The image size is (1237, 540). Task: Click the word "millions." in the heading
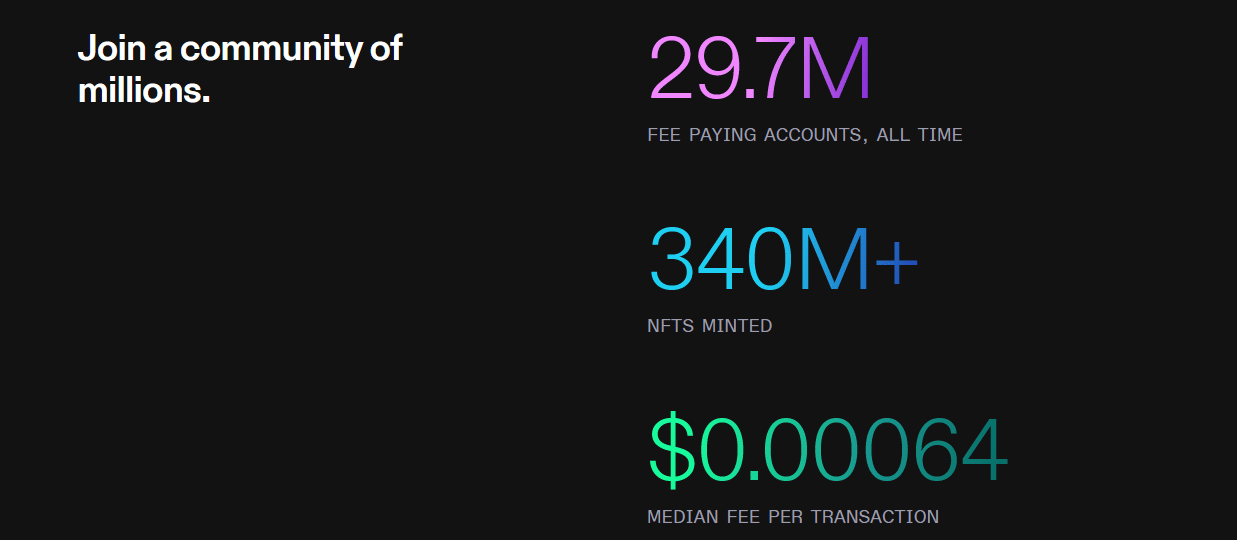[144, 91]
